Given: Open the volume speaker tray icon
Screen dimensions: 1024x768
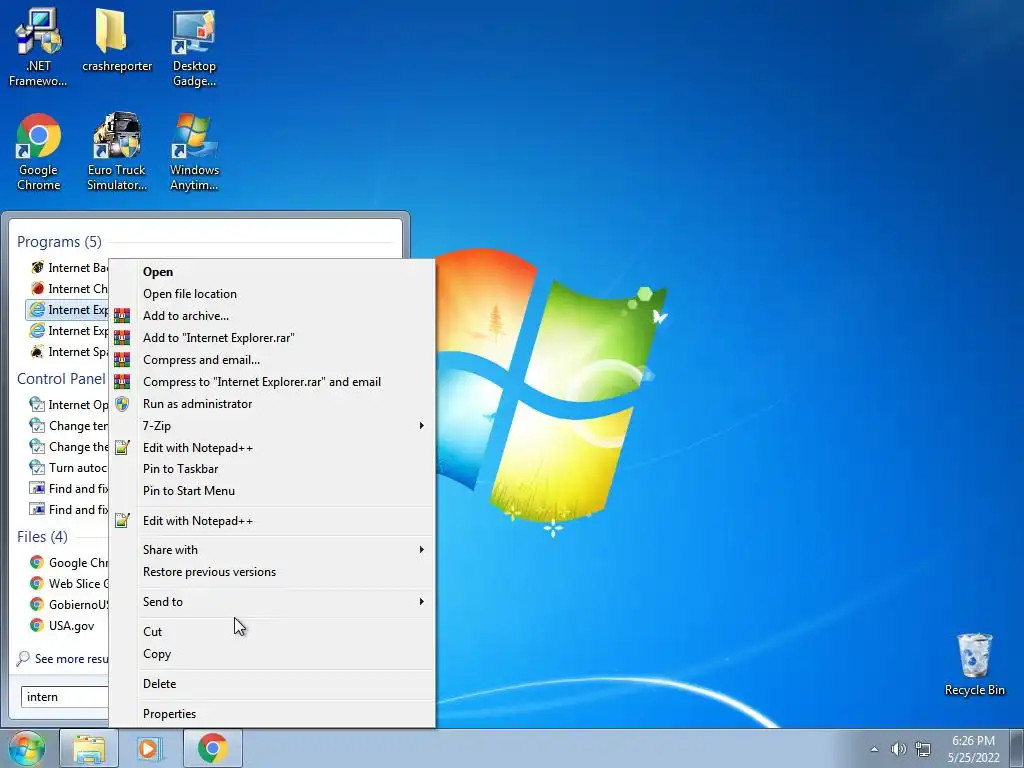Looking at the screenshot, I should pos(899,749).
